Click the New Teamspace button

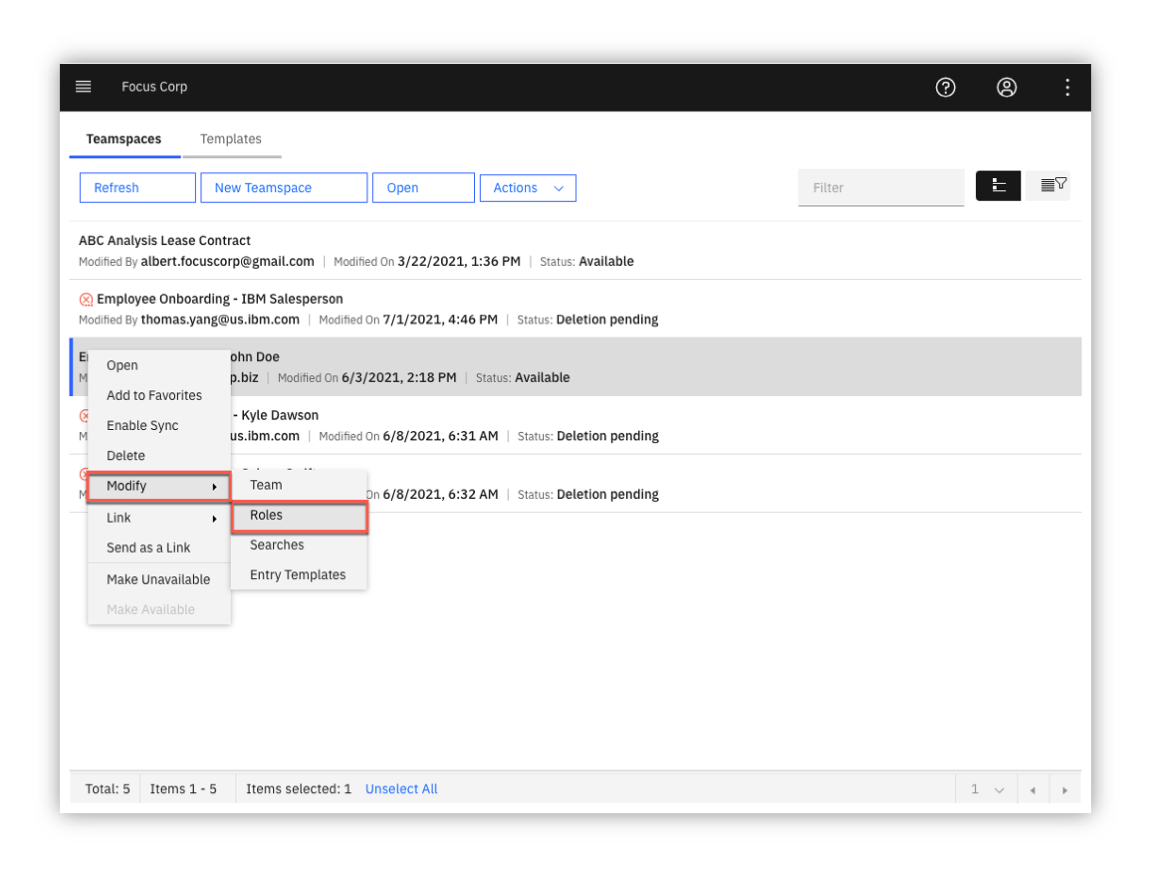coord(284,187)
